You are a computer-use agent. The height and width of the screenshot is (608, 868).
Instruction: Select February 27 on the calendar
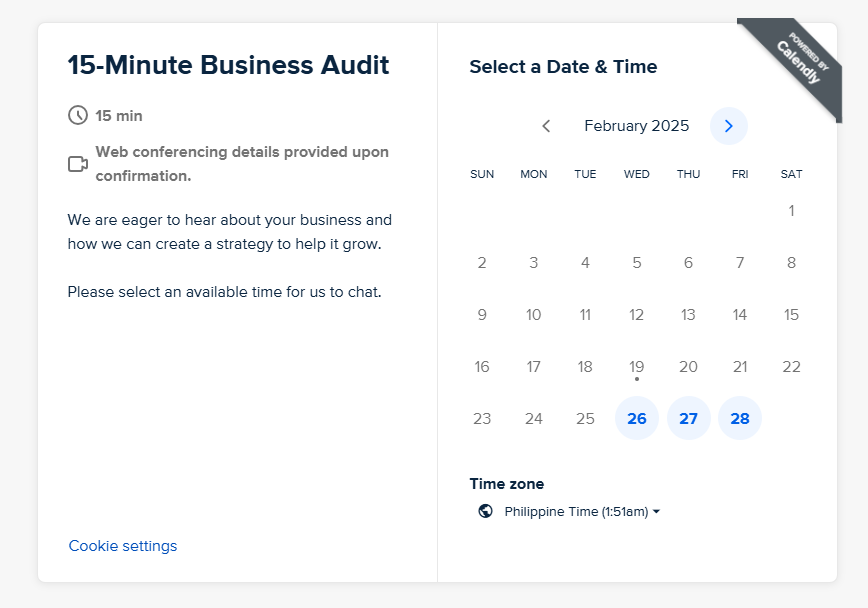[688, 418]
